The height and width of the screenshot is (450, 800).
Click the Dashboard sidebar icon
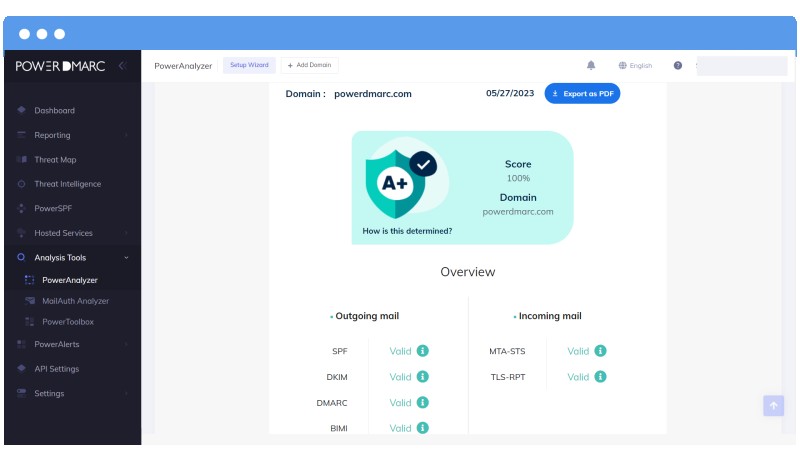21,110
